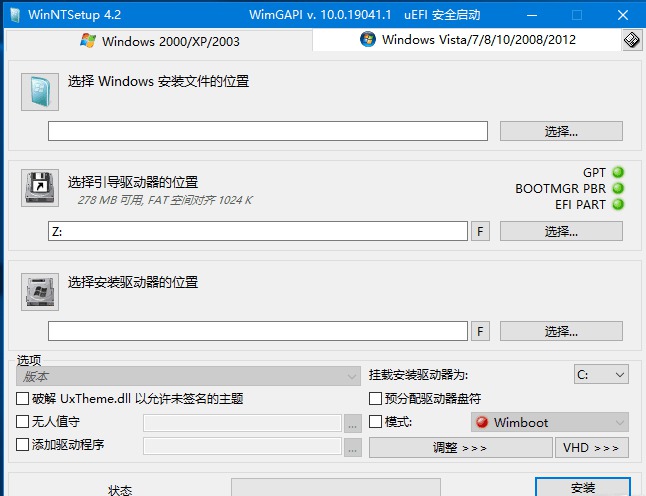Screen dimensions: 646x496
Task: Click 选择... button for Windows installation files
Action: (561, 131)
